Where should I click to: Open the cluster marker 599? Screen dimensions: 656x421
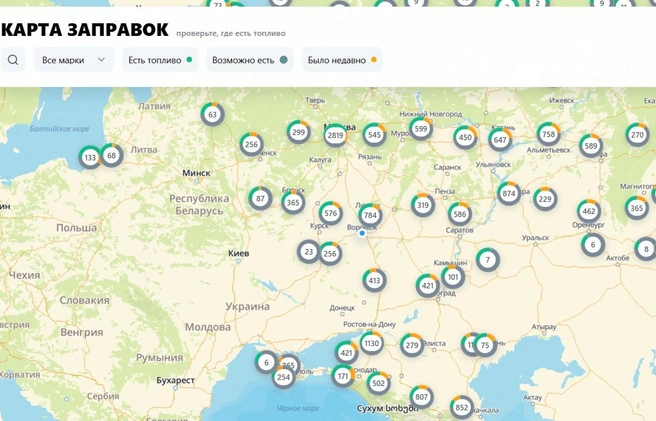[421, 129]
